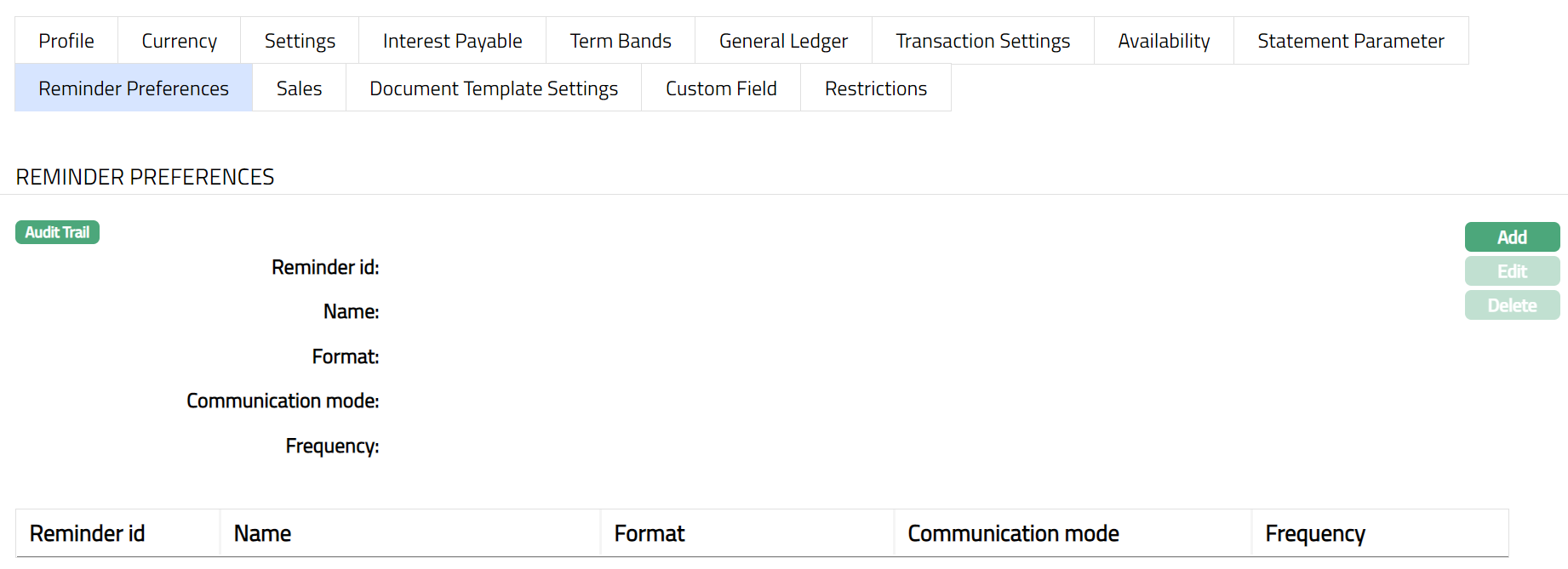Go to Interest Payable tab
Screen dimensions: 1568x569
point(452,41)
